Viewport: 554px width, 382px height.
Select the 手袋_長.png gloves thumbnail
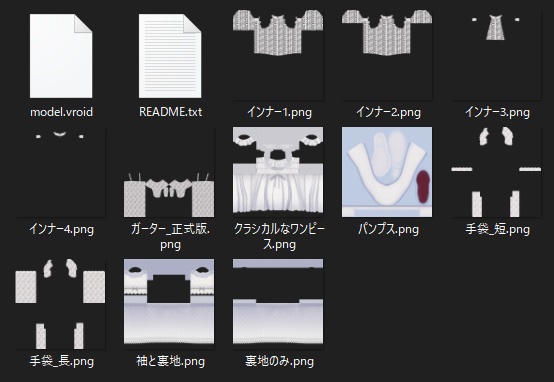(60, 304)
